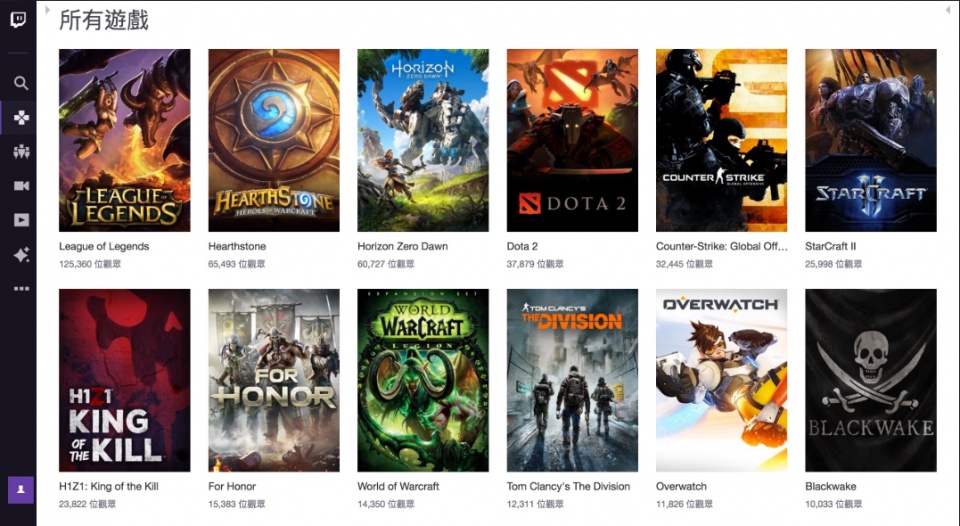This screenshot has width=960, height=526.
Task: Click the purple user profile icon at the bottom of the sidebar
Action: (20, 490)
